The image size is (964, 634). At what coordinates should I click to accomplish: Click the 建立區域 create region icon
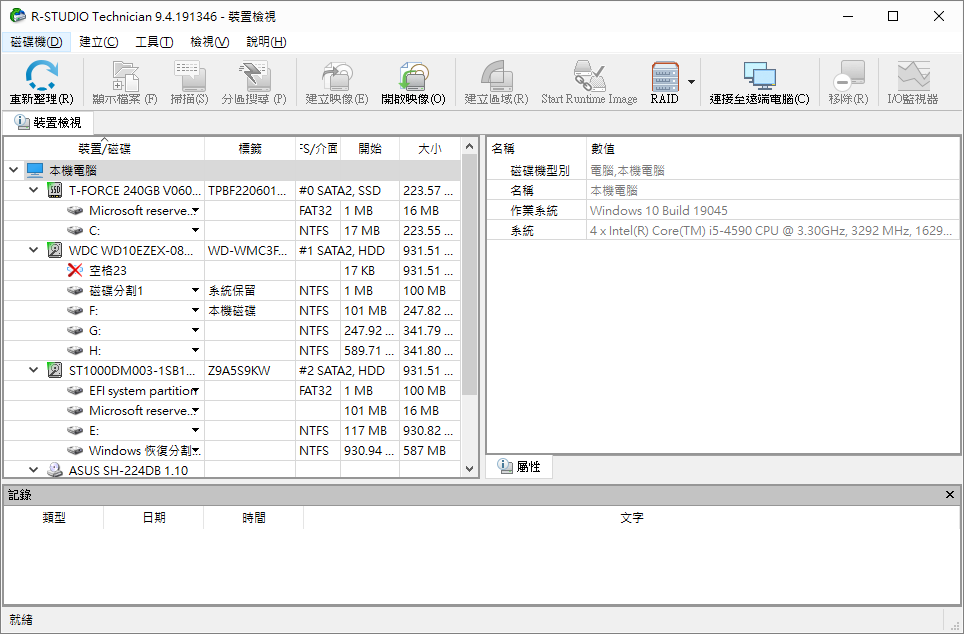[x=497, y=76]
